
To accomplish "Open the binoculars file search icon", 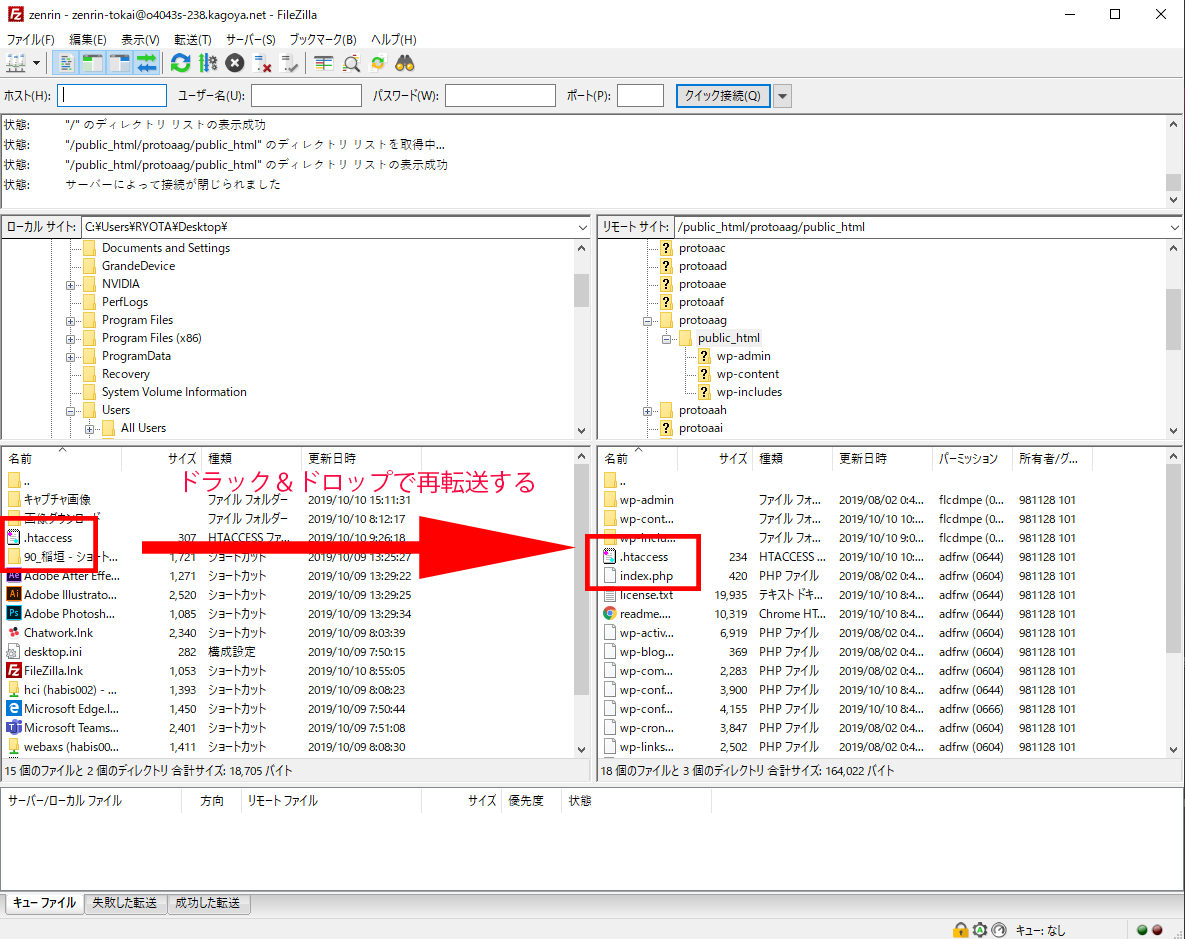I will click(x=405, y=63).
